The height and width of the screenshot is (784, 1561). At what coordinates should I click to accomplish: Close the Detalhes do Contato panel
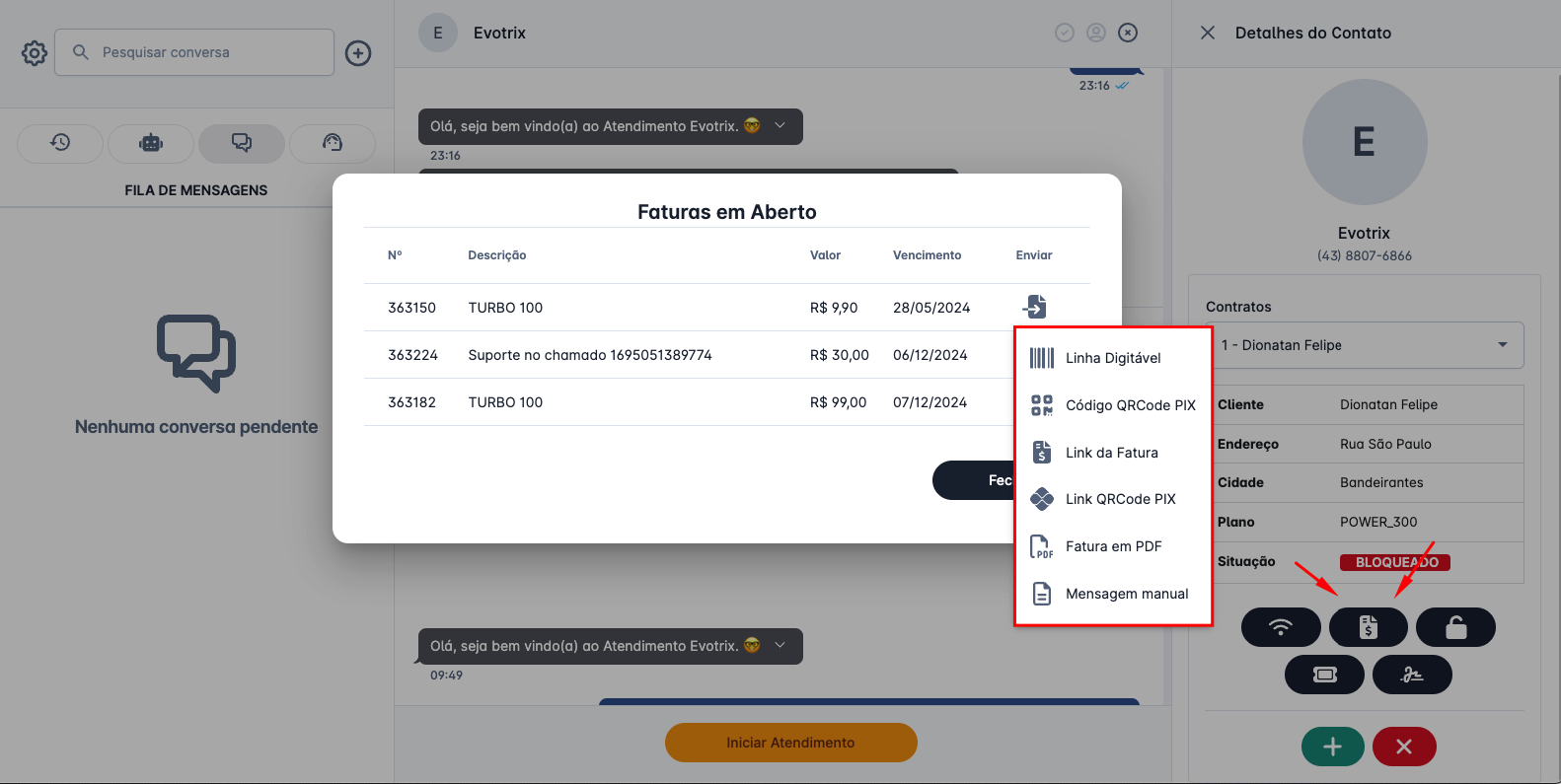pos(1208,33)
